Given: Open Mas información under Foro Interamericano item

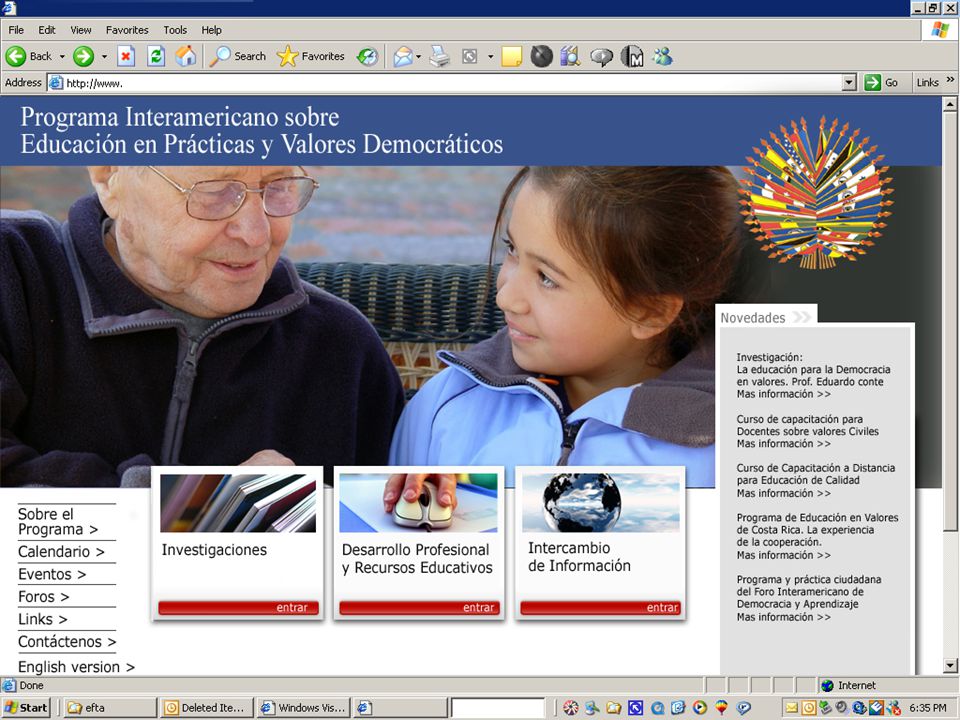Looking at the screenshot, I should (784, 617).
